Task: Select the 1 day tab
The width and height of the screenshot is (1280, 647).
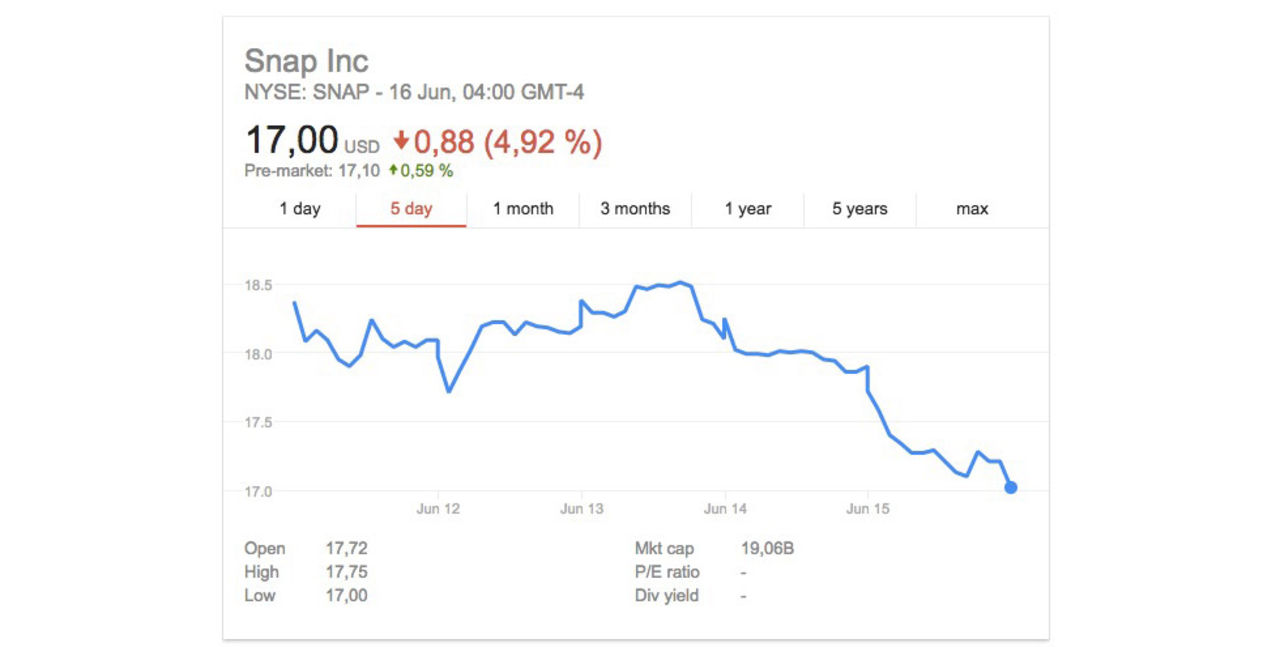Action: (300, 209)
